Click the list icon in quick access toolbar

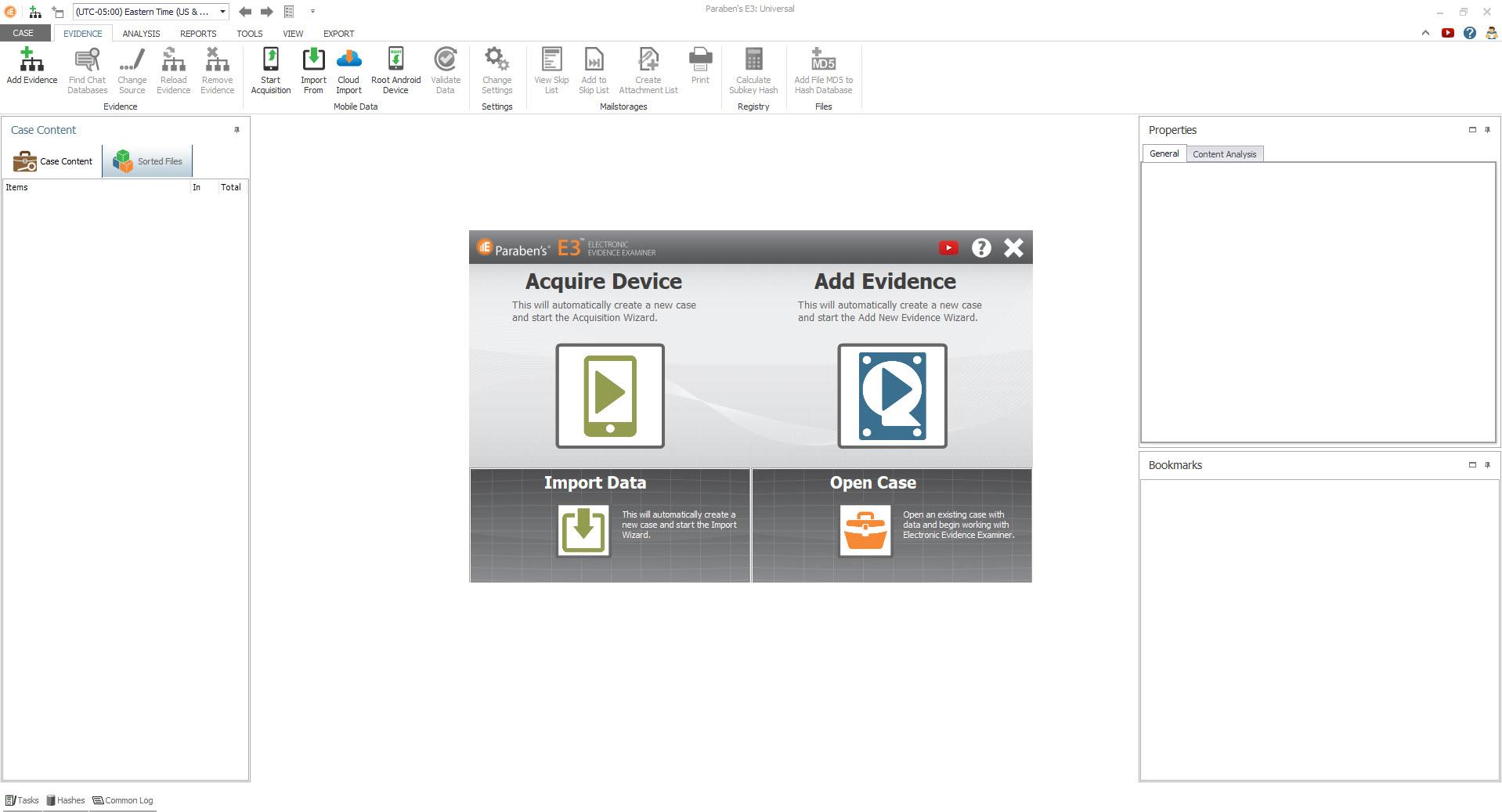[289, 12]
